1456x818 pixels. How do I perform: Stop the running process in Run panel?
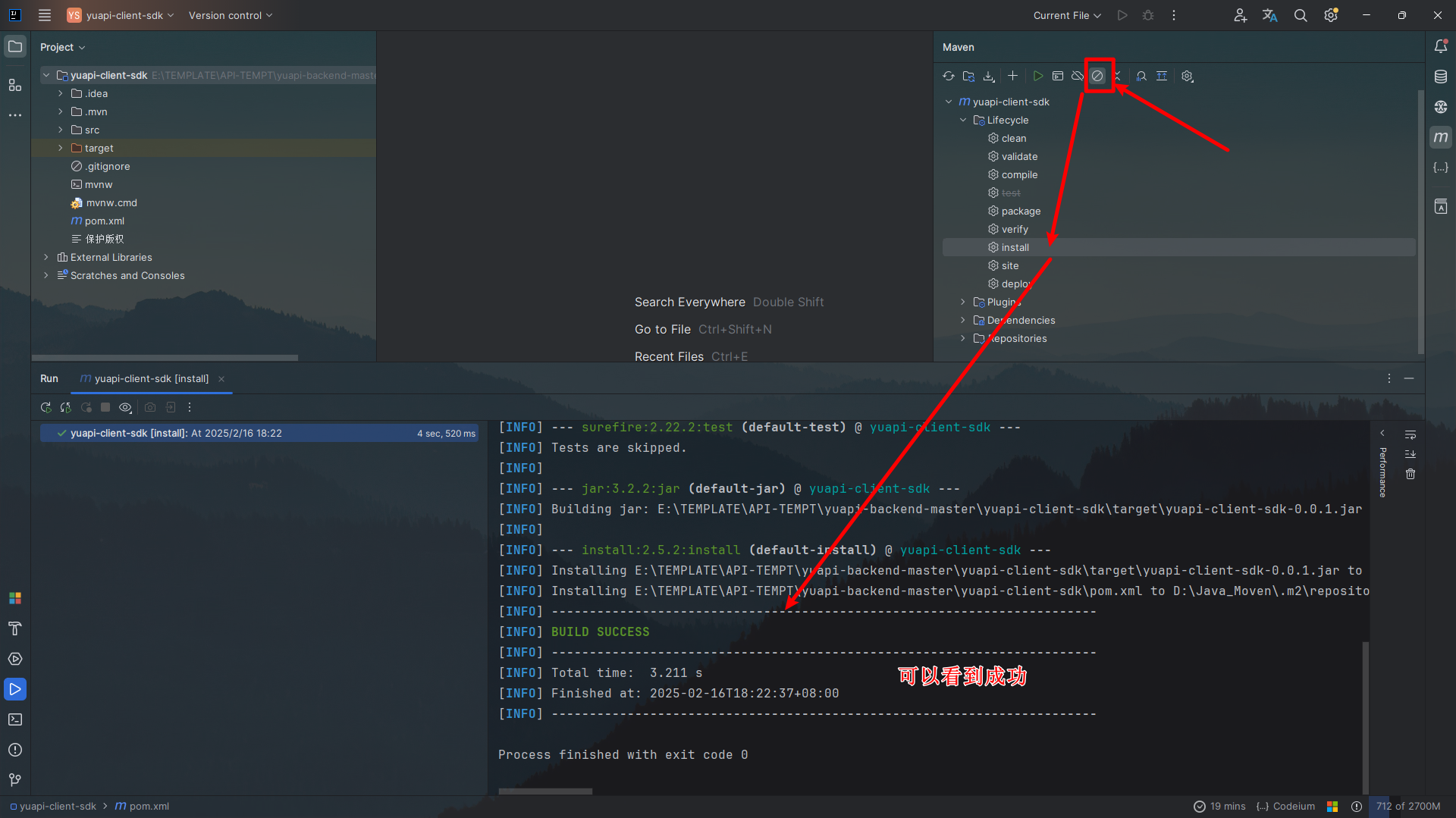tap(105, 407)
